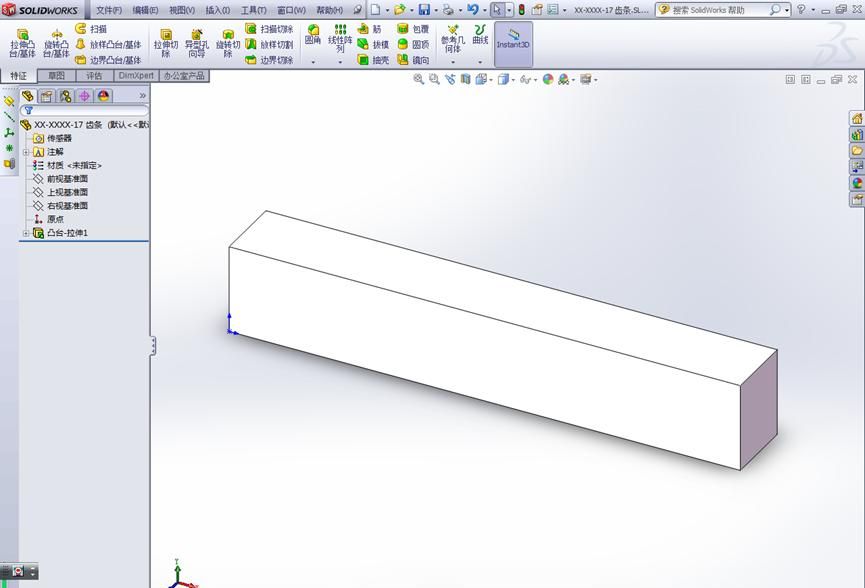
Task: Expand the 注解 folder in the feature tree
Action: click(x=26, y=151)
